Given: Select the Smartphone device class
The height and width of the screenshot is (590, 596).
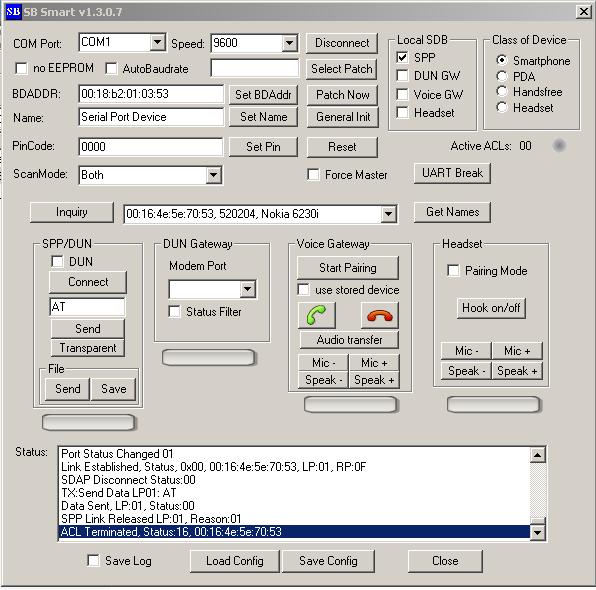Looking at the screenshot, I should [x=502, y=60].
